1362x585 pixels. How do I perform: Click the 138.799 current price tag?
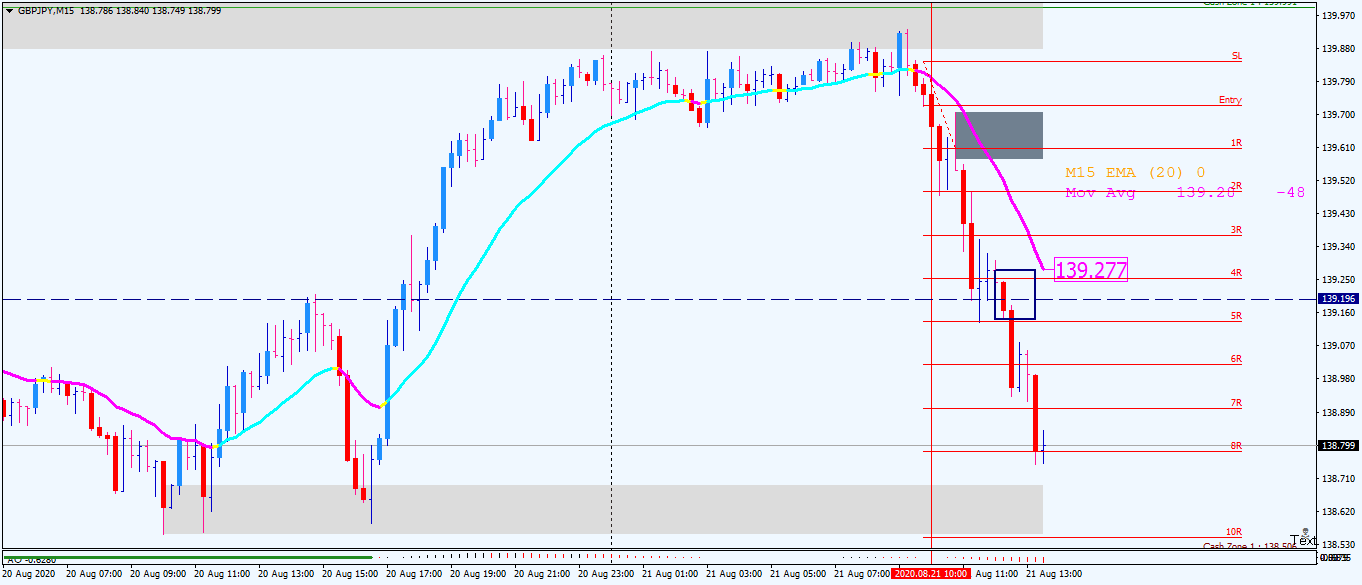click(x=1337, y=446)
